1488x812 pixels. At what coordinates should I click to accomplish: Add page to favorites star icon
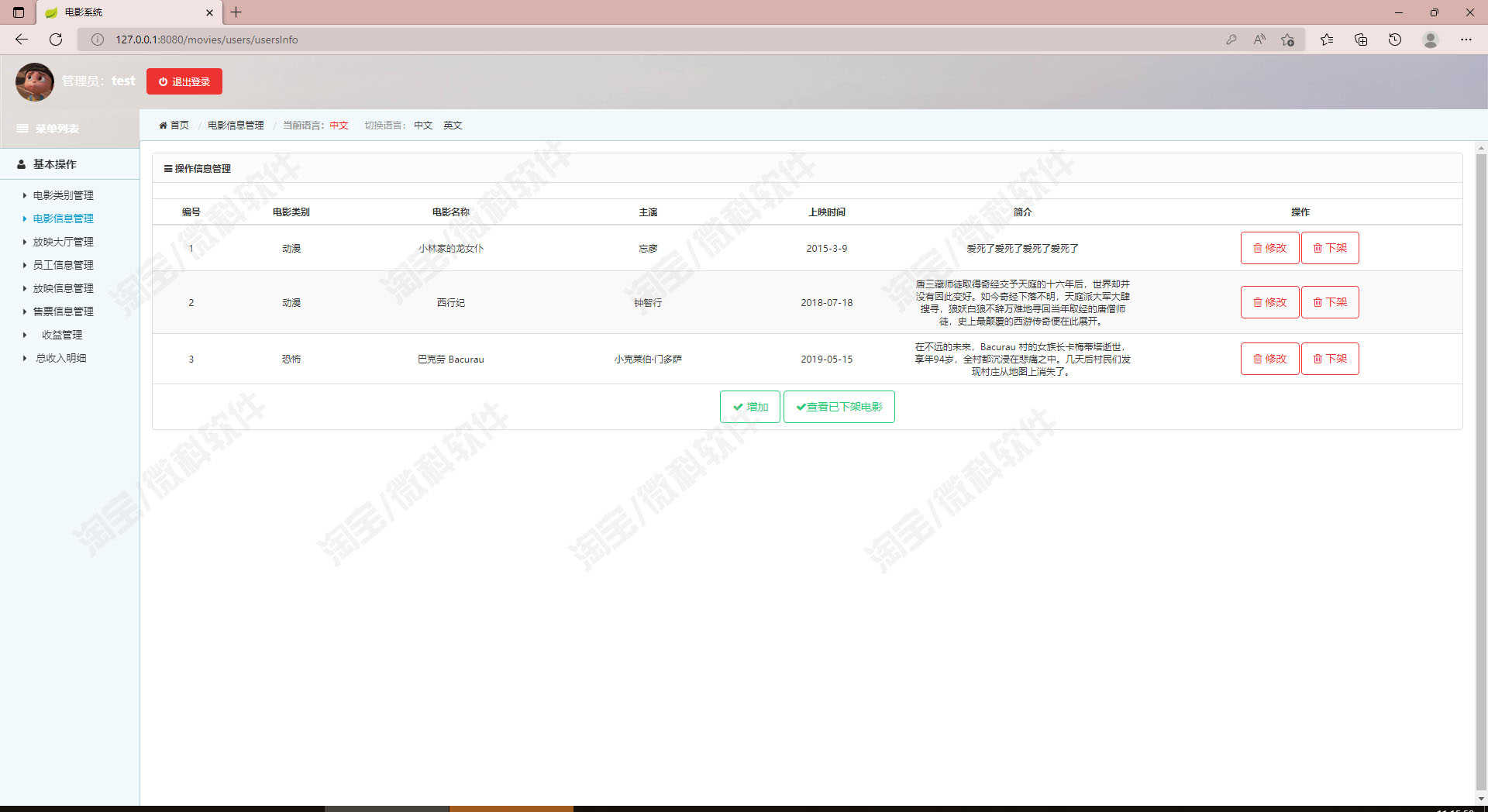1288,40
